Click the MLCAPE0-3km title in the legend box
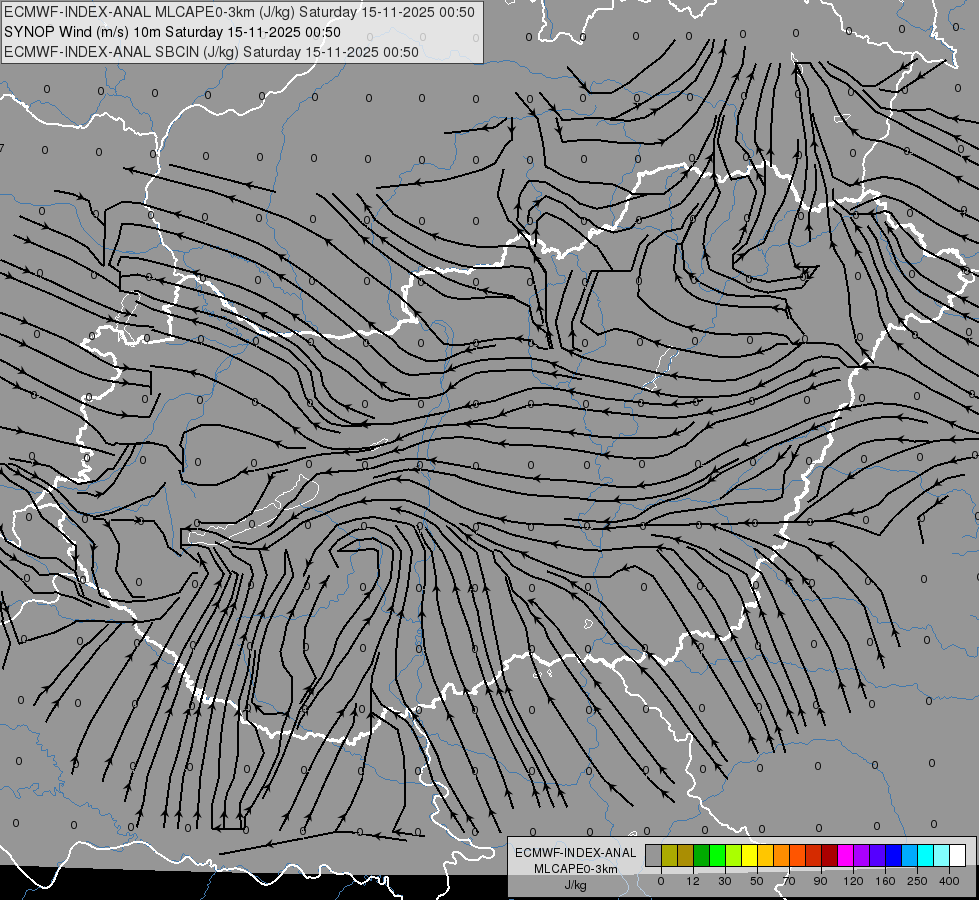Viewport: 979px width, 900px height. [x=576, y=869]
